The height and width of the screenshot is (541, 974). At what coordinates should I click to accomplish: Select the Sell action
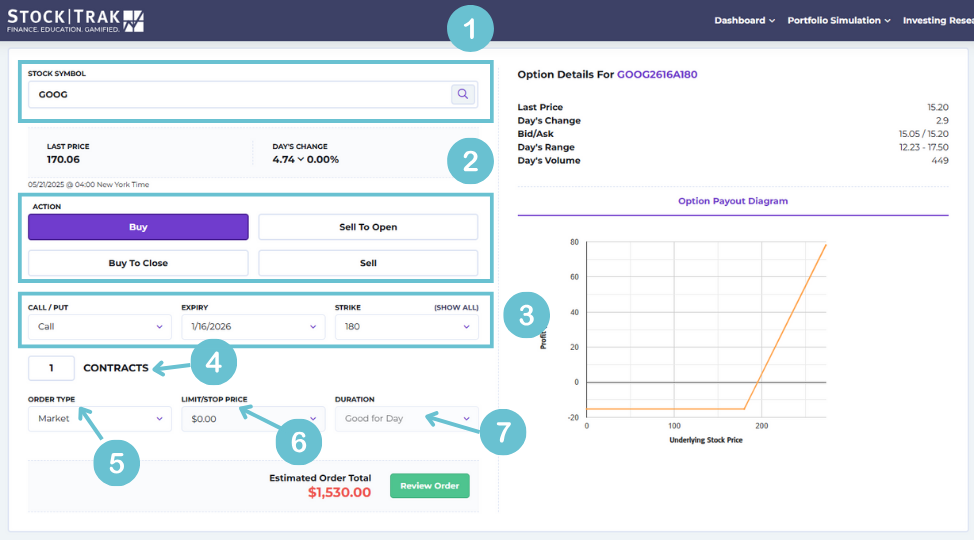pos(368,263)
